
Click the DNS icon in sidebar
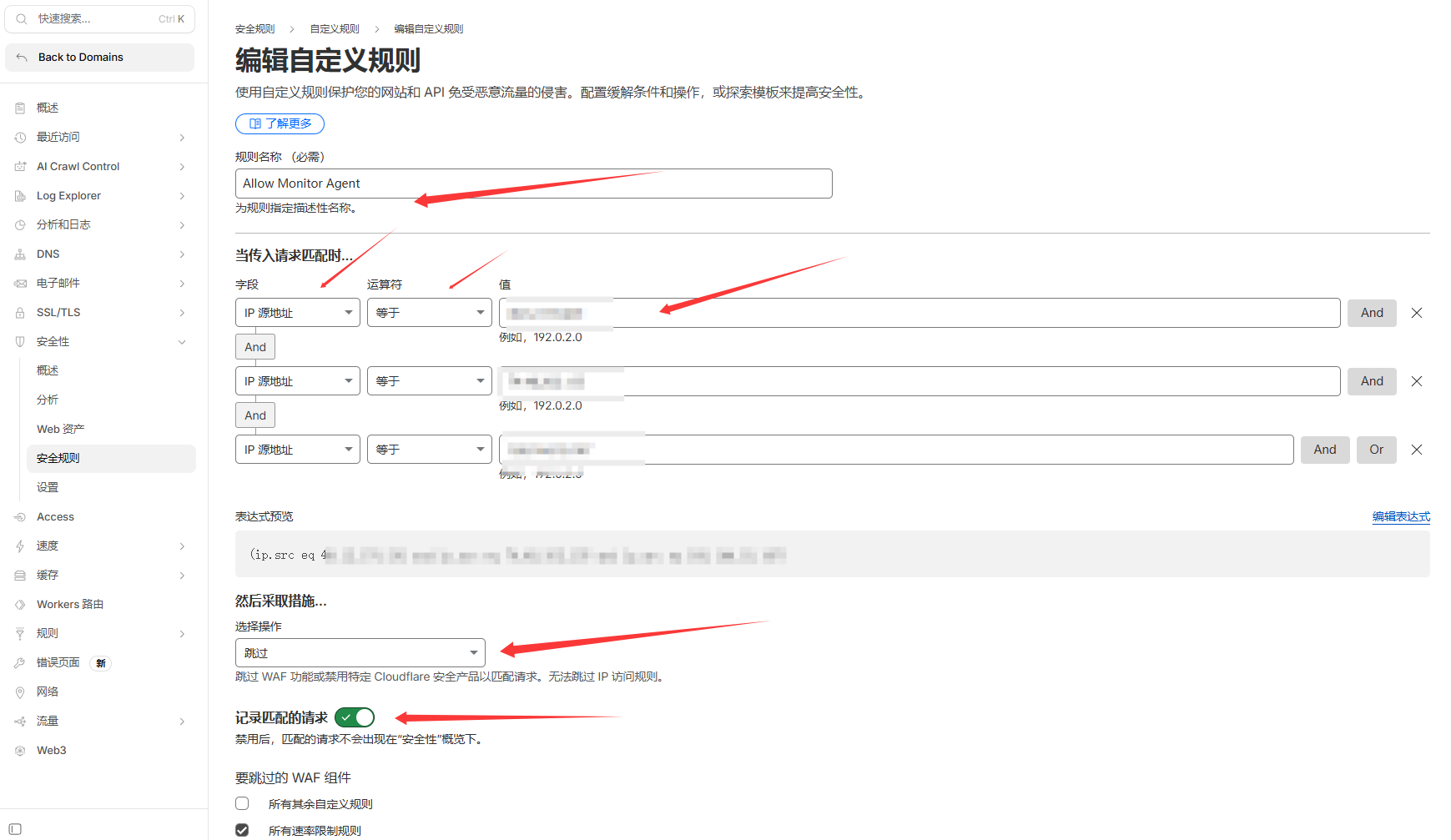pos(20,254)
